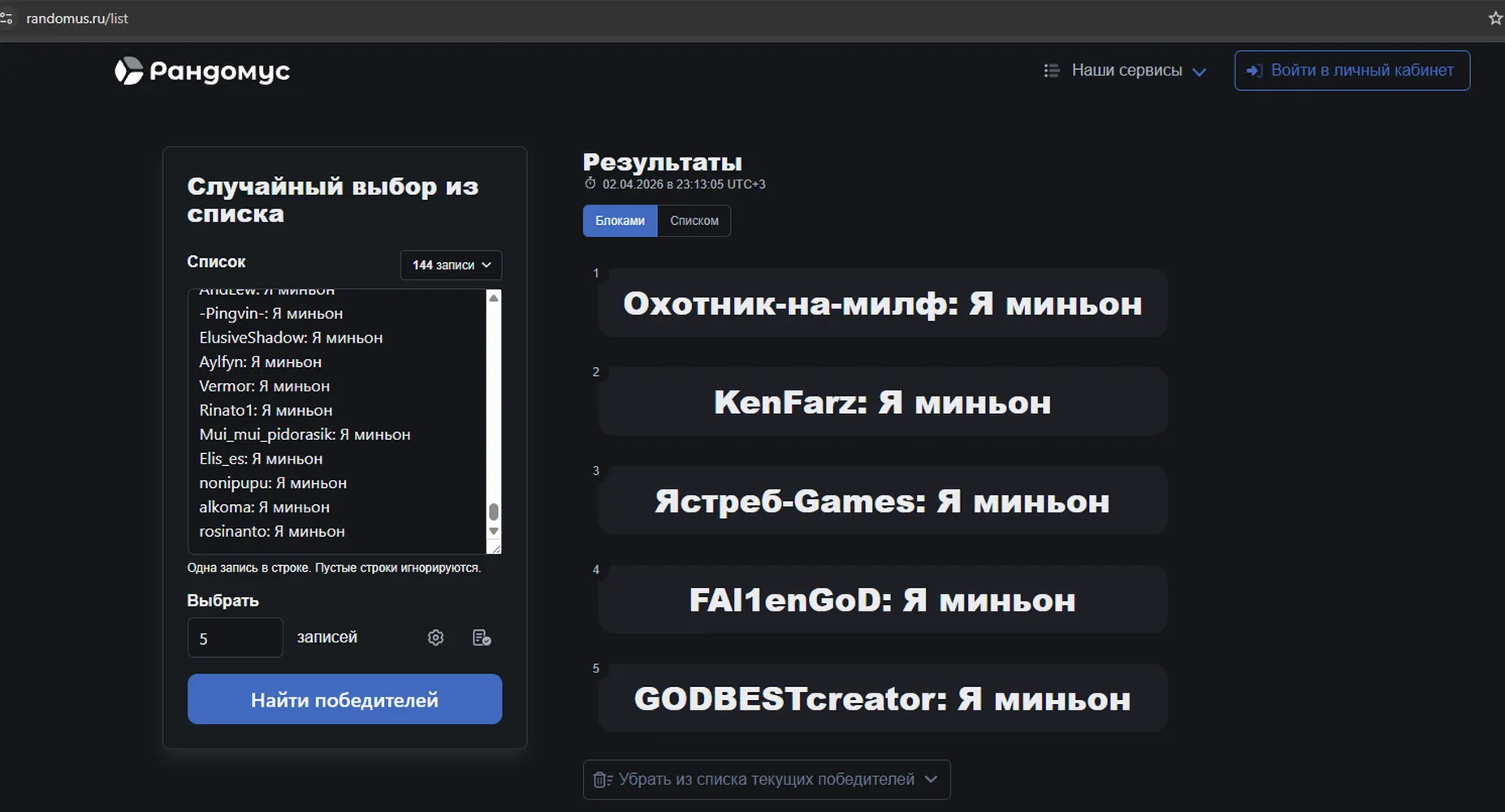Click list line Rinato1: Я миньон
The image size is (1505, 812).
click(266, 410)
